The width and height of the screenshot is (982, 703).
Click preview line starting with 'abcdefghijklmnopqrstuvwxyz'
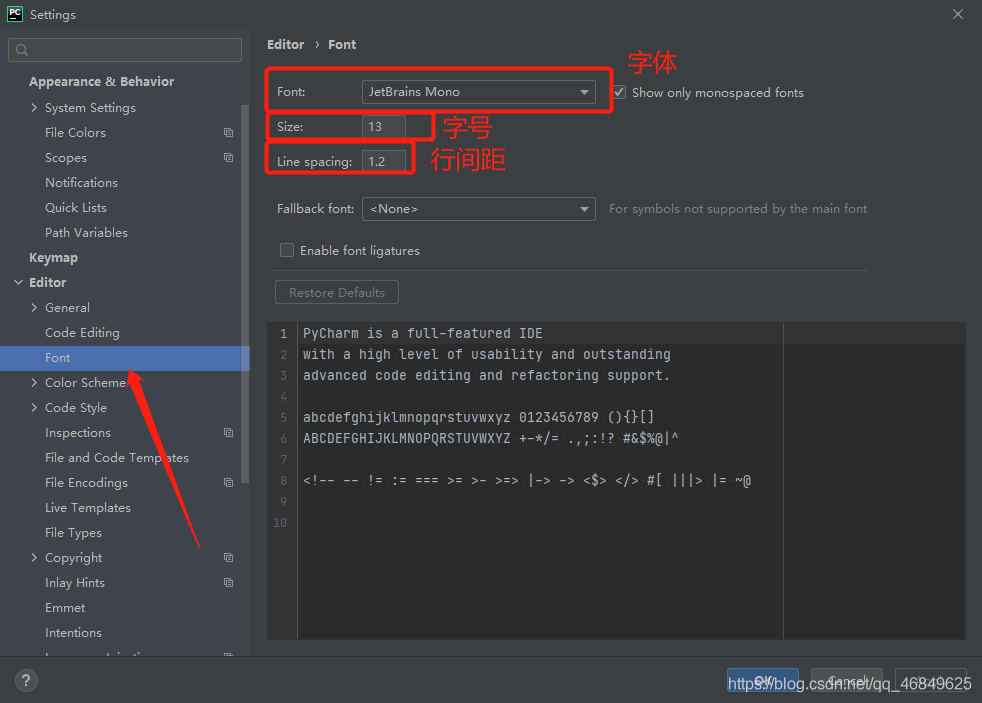tap(478, 418)
